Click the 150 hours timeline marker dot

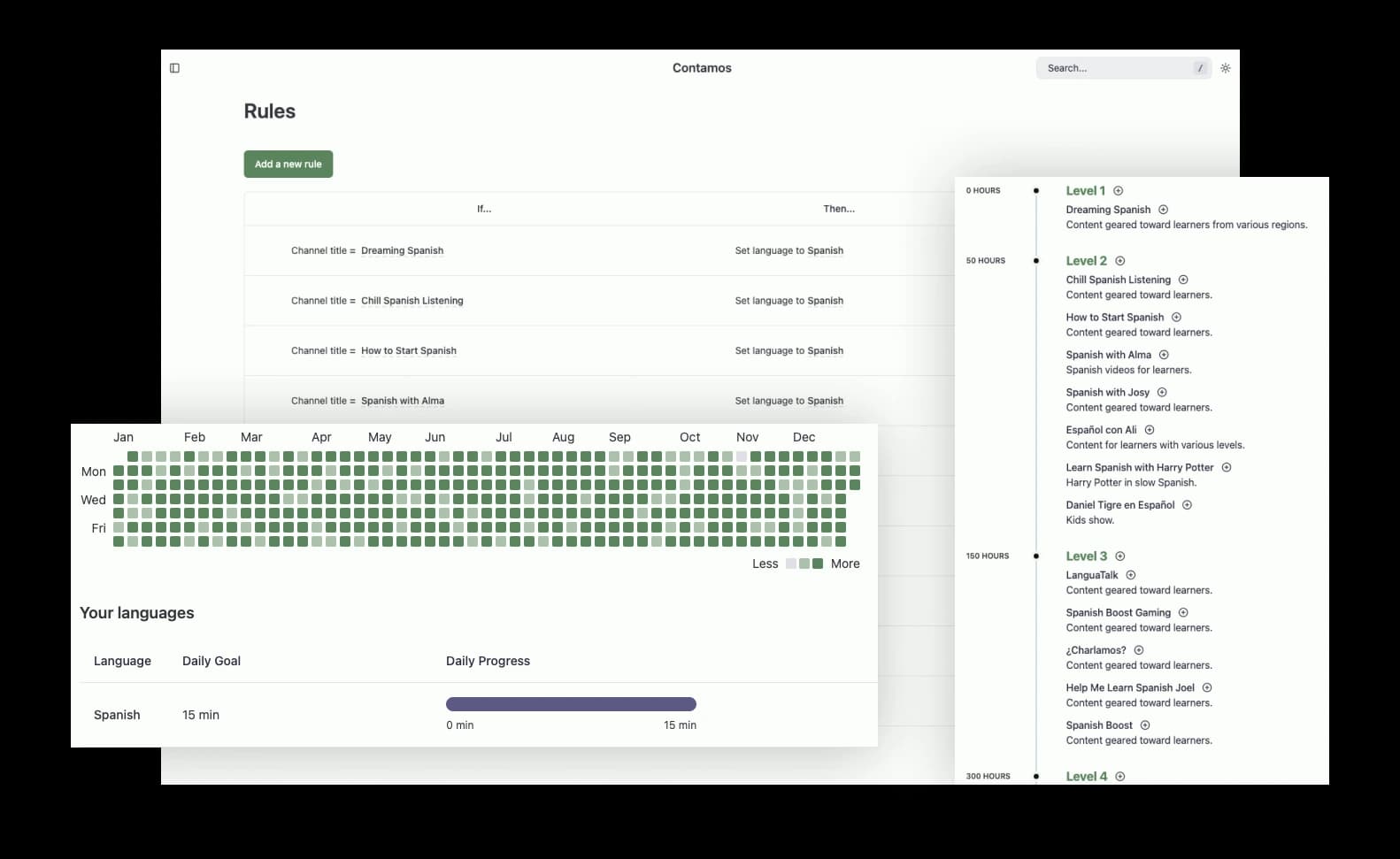click(x=1036, y=556)
